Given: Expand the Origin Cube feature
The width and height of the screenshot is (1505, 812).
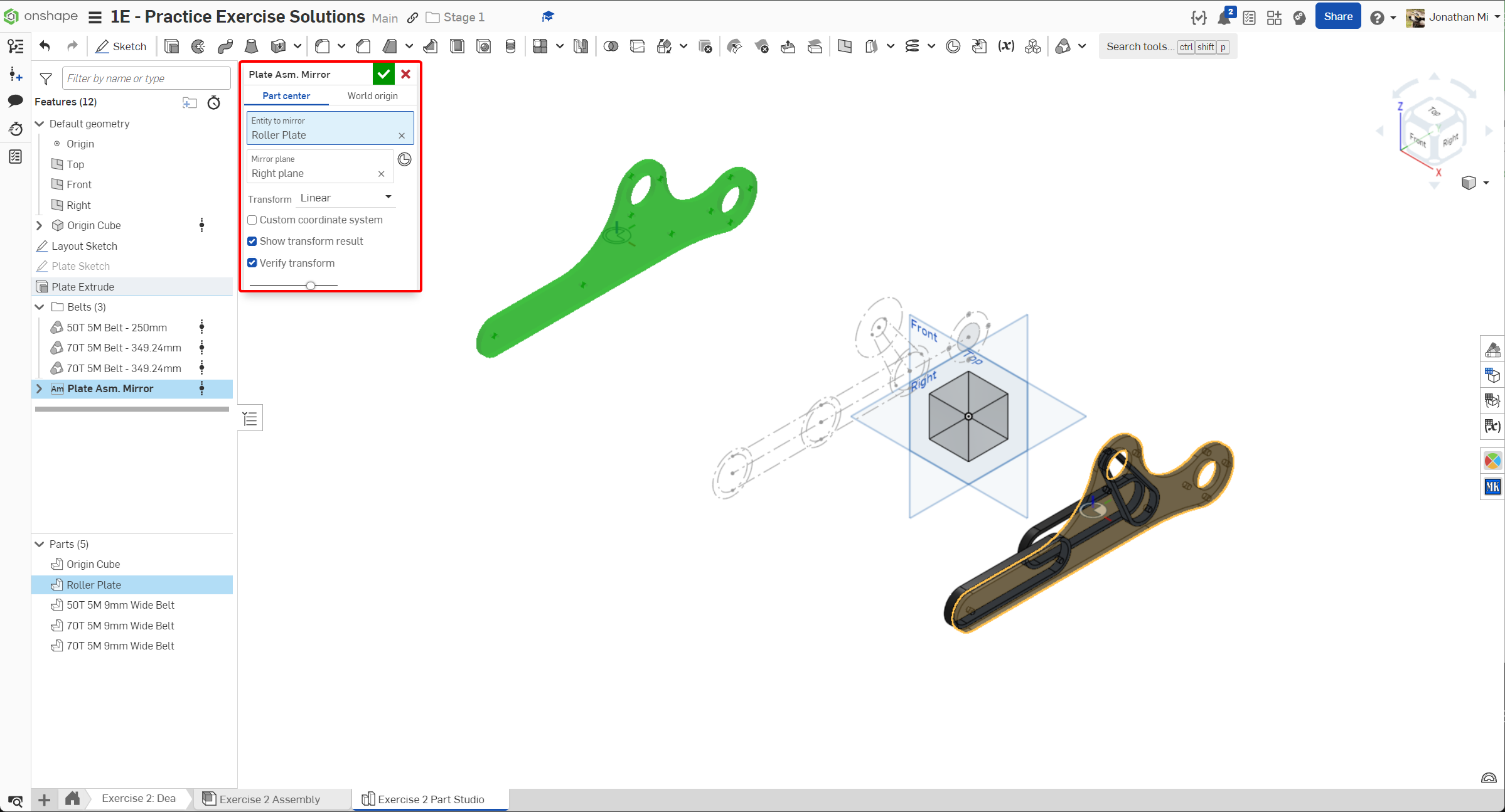Looking at the screenshot, I should tap(40, 225).
